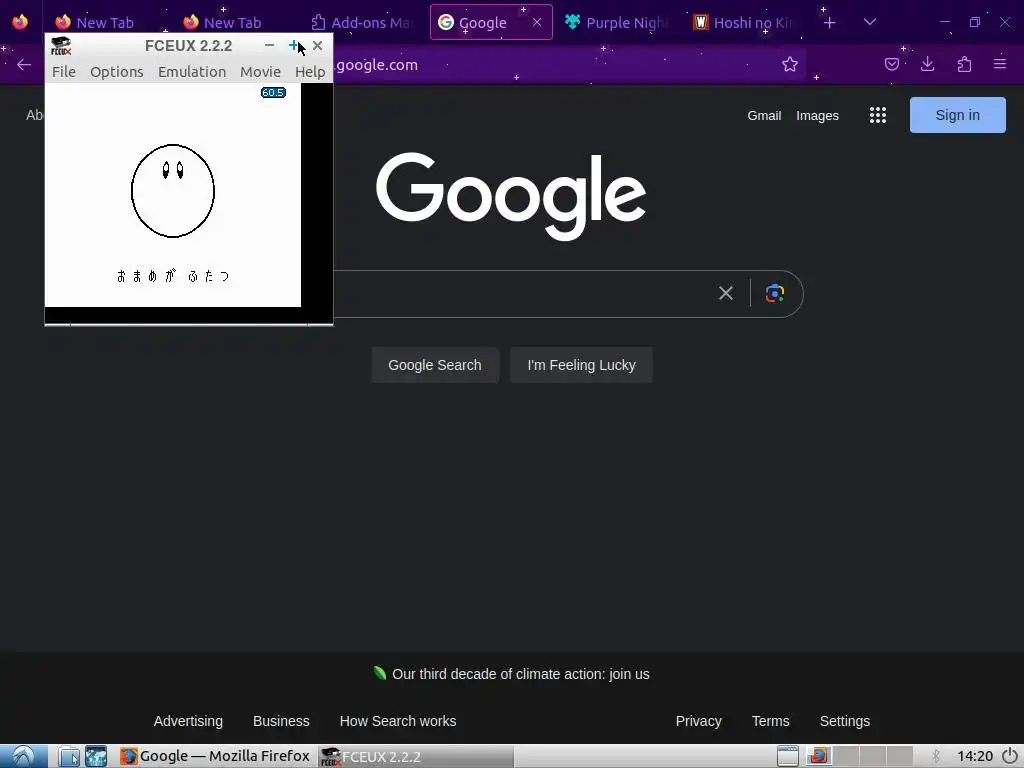Open How Search works link
Image resolution: width=1024 pixels, height=768 pixels.
[x=398, y=721]
